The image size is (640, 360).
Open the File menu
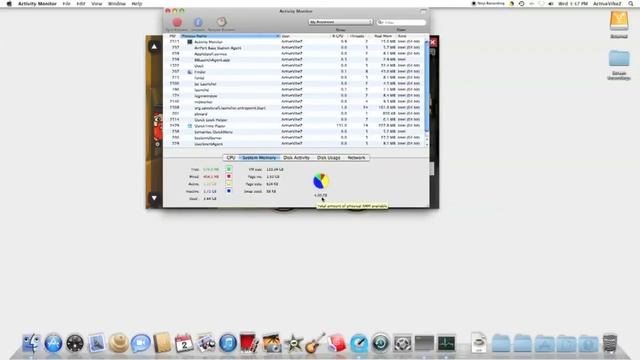[66, 4]
